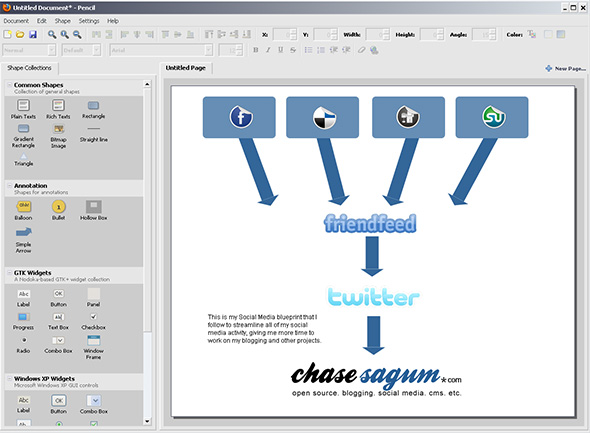Pick the Balloon annotation shape
This screenshot has width=590, height=433.
23,210
